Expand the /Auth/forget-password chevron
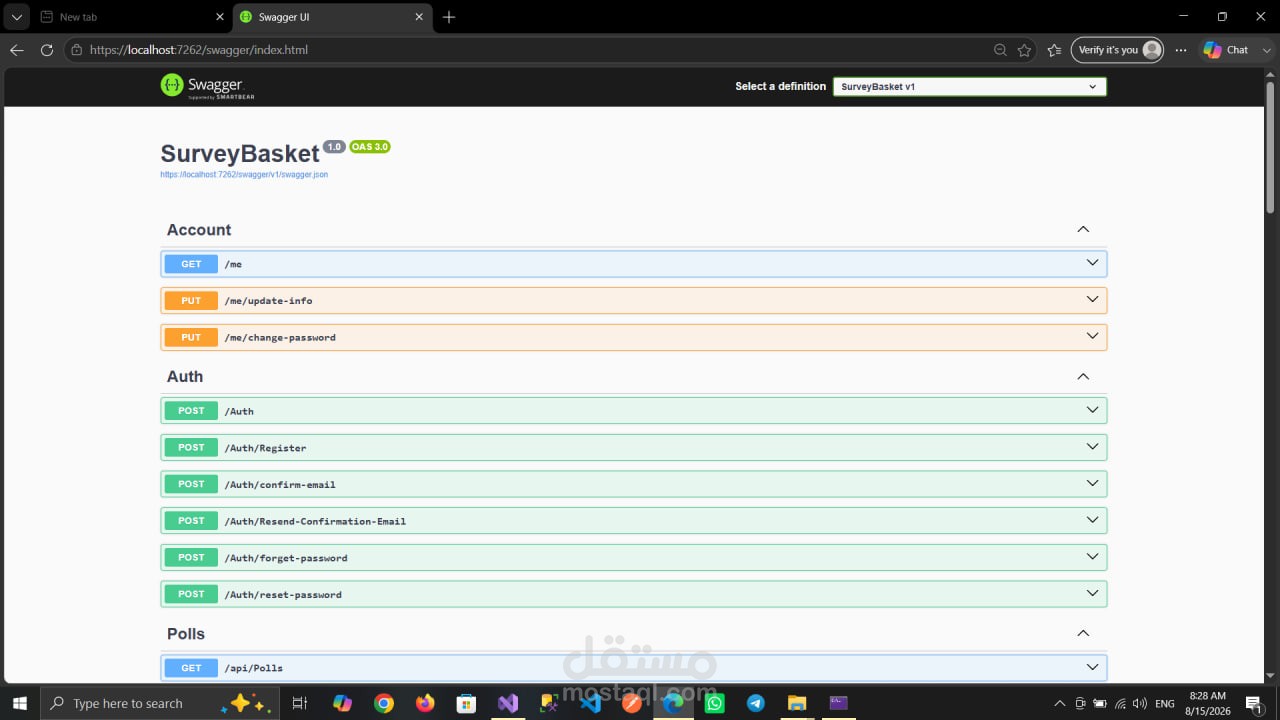The image size is (1280, 720). 1092,557
